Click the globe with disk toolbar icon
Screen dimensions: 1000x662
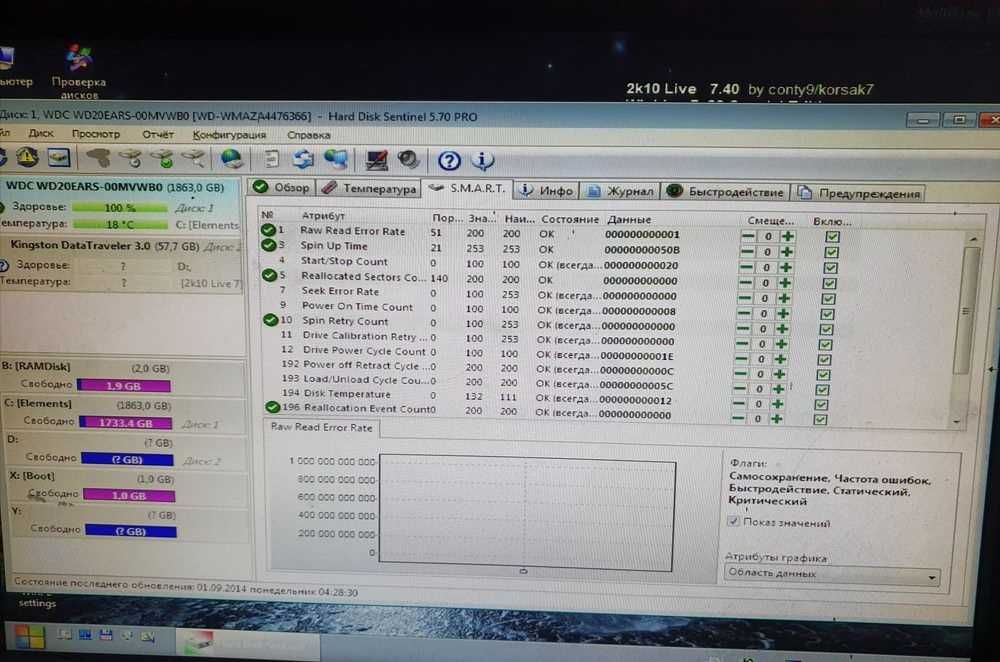point(232,159)
